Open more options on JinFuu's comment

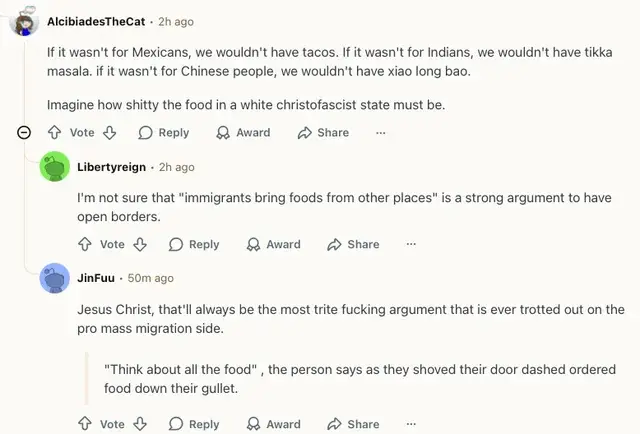(411, 424)
